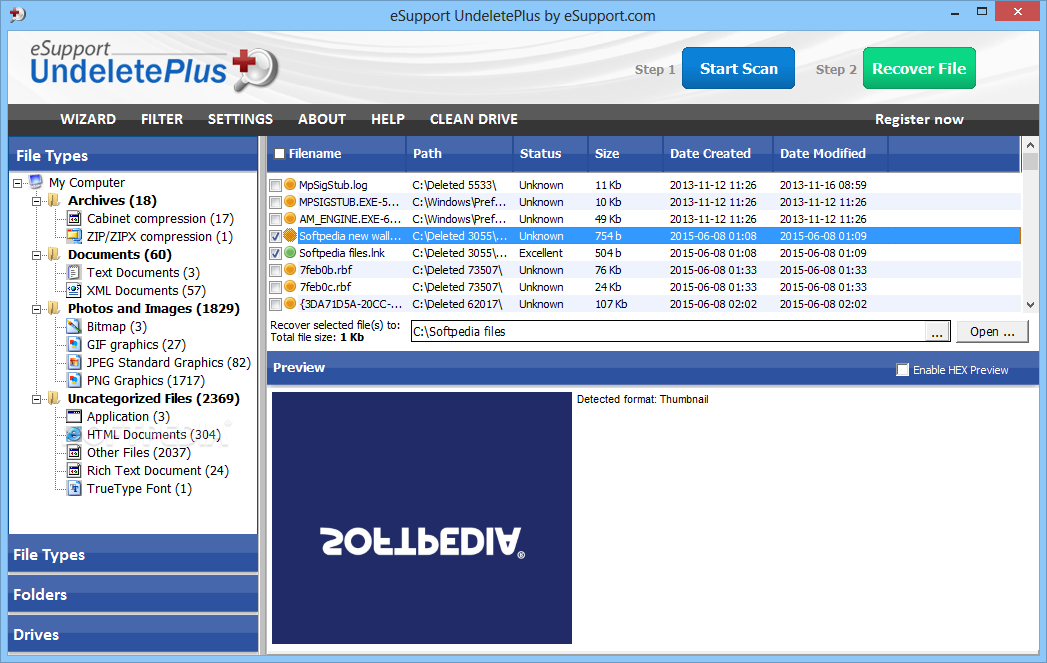Screen dimensions: 1047x663
Task: Select the {3DA71D5A-20CC file row
Action: point(644,304)
